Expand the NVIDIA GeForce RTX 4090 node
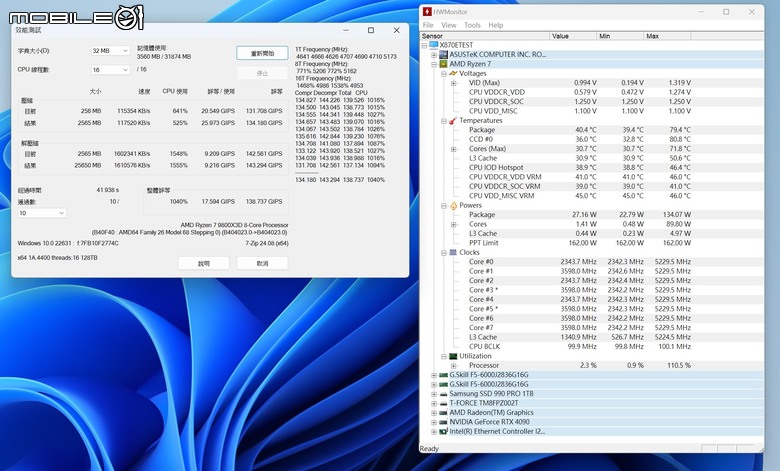 pos(434,422)
